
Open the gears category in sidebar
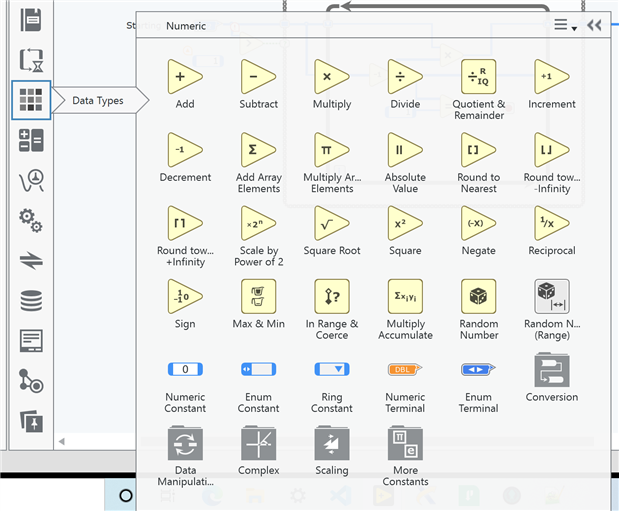pyautogui.click(x=31, y=220)
